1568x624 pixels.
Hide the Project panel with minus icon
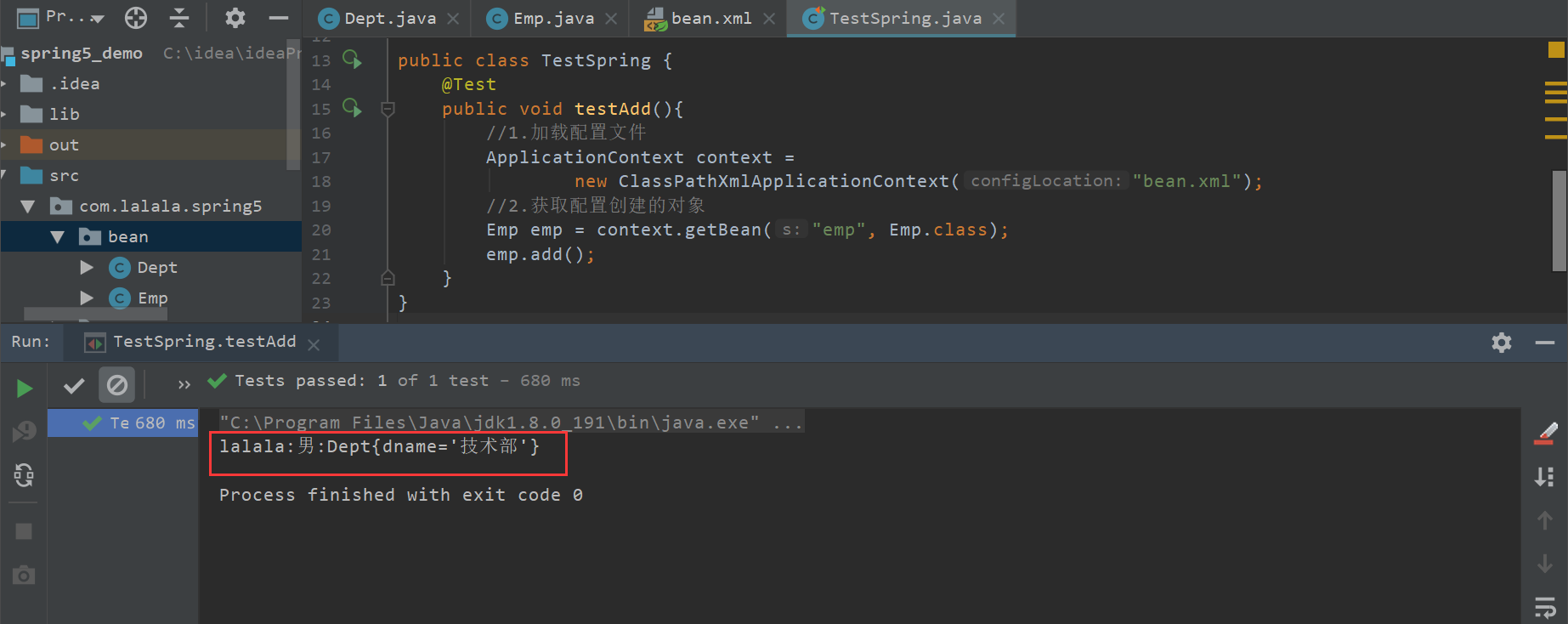click(x=279, y=17)
